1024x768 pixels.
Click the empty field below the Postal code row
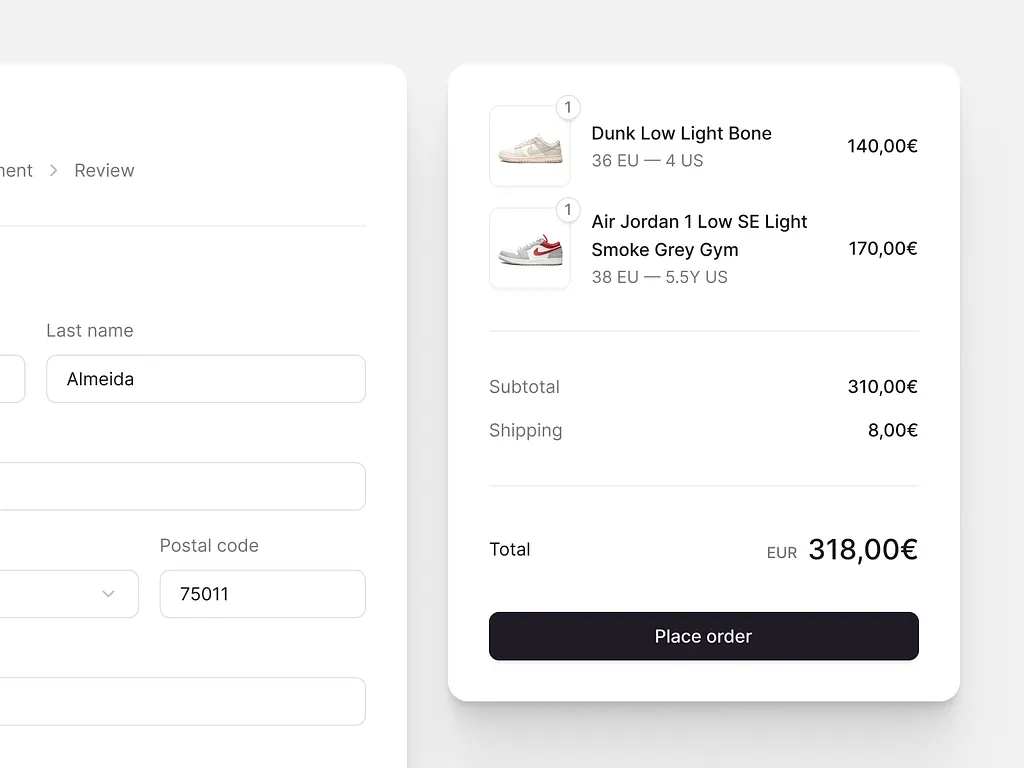182,701
